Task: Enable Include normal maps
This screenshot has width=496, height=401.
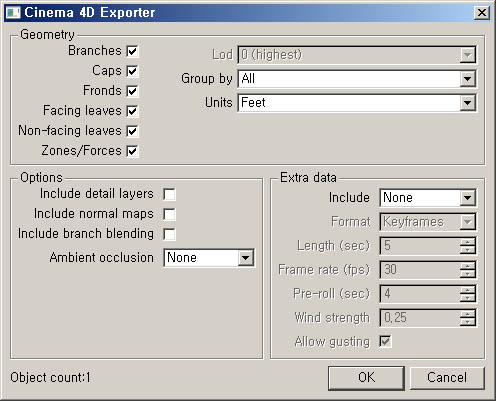Action: coord(169,214)
